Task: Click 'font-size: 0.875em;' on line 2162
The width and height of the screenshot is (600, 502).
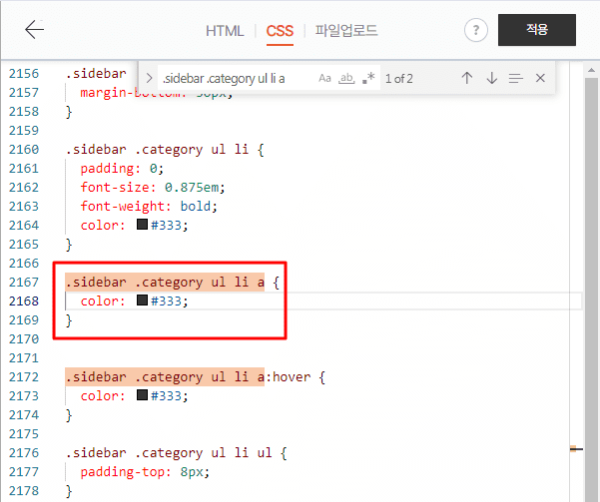Action: [x=153, y=187]
